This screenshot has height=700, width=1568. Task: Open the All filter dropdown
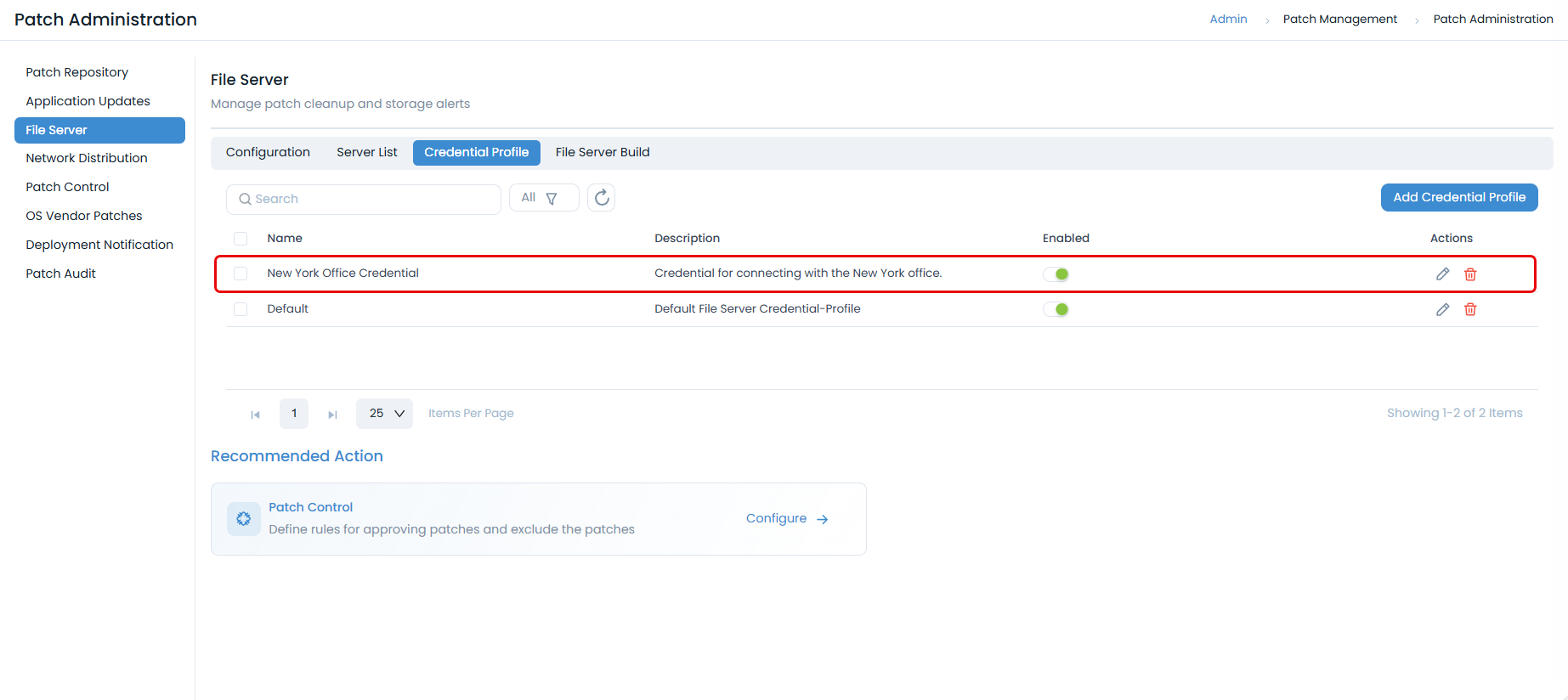pos(543,198)
